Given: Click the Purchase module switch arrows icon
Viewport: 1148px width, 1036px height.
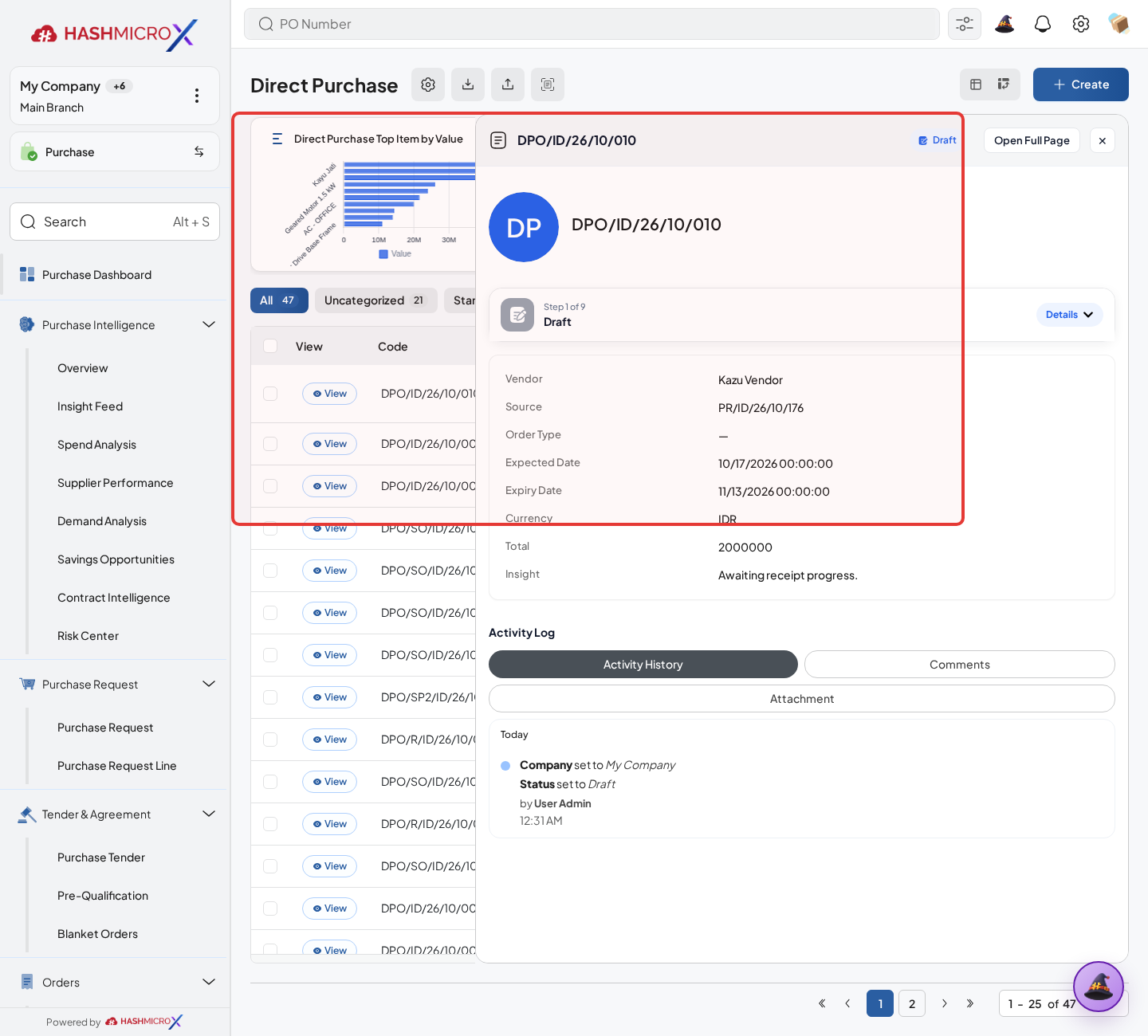Looking at the screenshot, I should (x=199, y=151).
